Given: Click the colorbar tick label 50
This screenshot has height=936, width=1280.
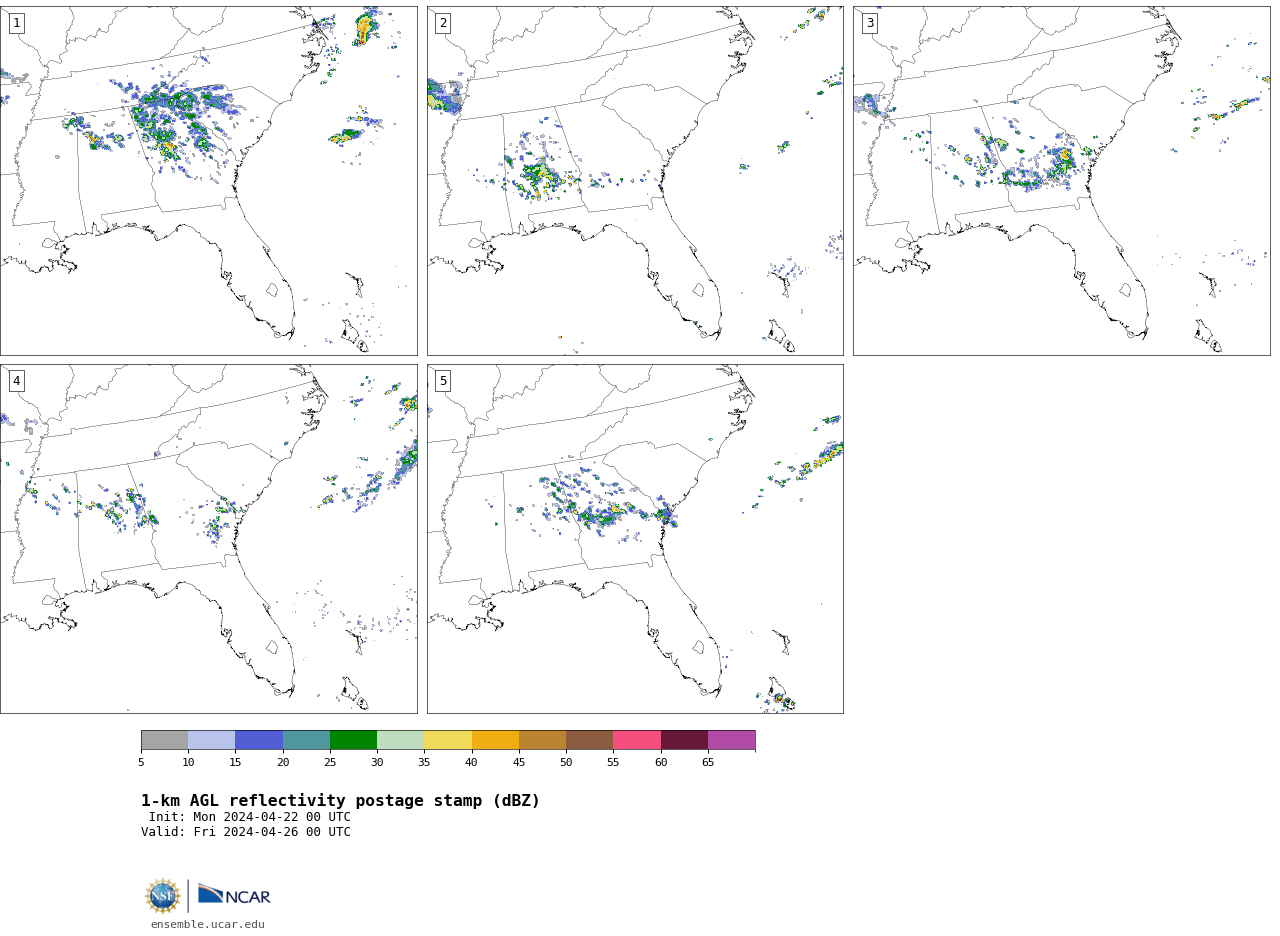Looking at the screenshot, I should pyautogui.click(x=566, y=763).
